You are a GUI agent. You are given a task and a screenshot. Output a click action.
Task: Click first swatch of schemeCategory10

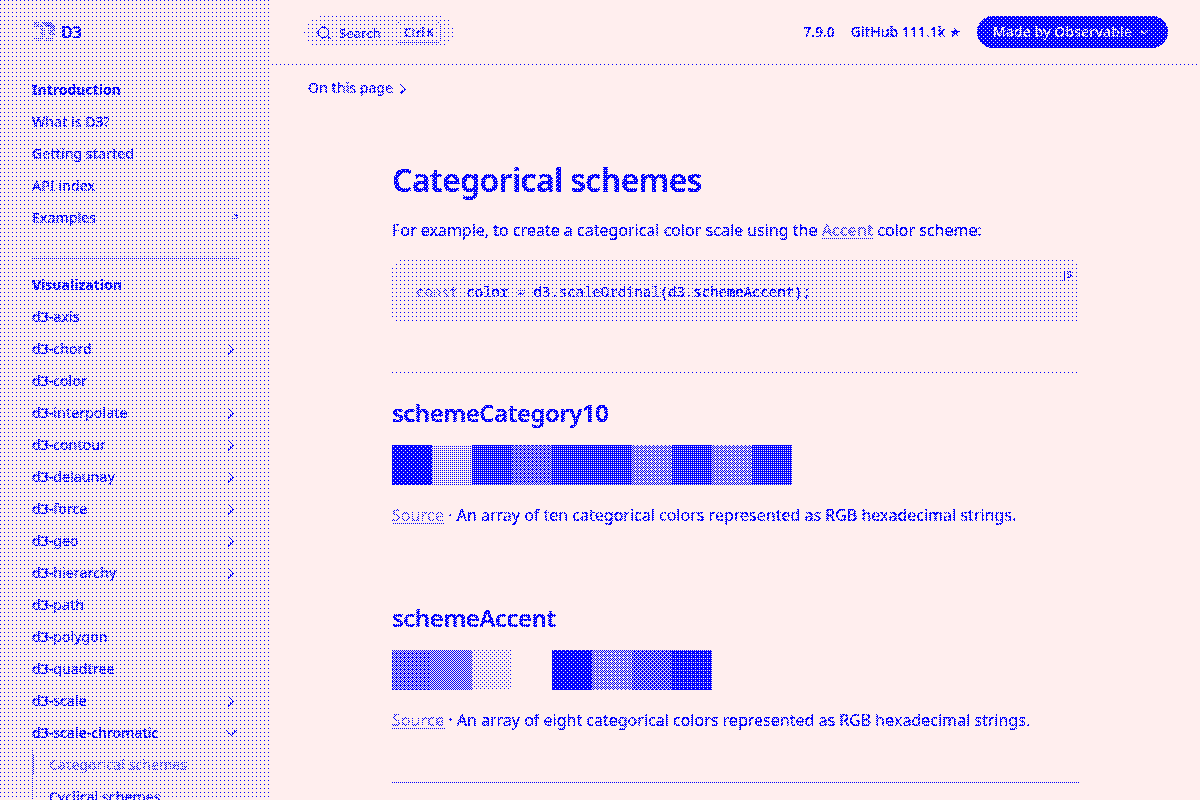pyautogui.click(x=412, y=465)
